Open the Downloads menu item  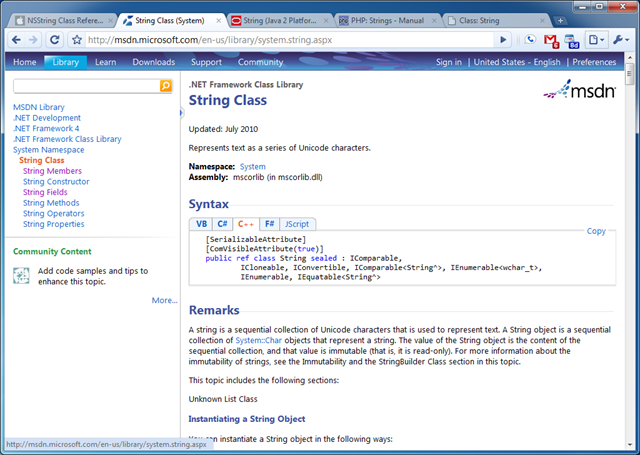[153, 62]
